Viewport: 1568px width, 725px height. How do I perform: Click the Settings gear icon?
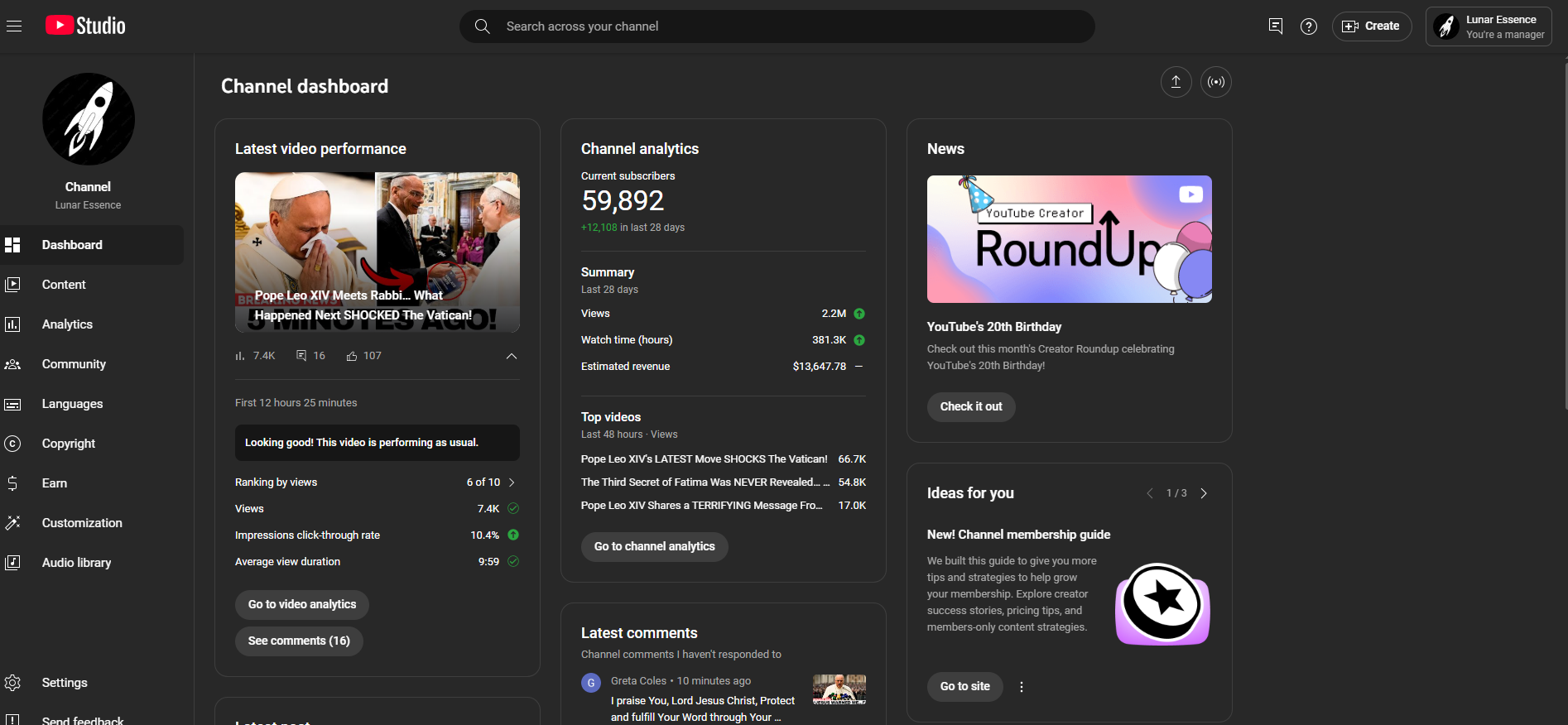tap(12, 683)
